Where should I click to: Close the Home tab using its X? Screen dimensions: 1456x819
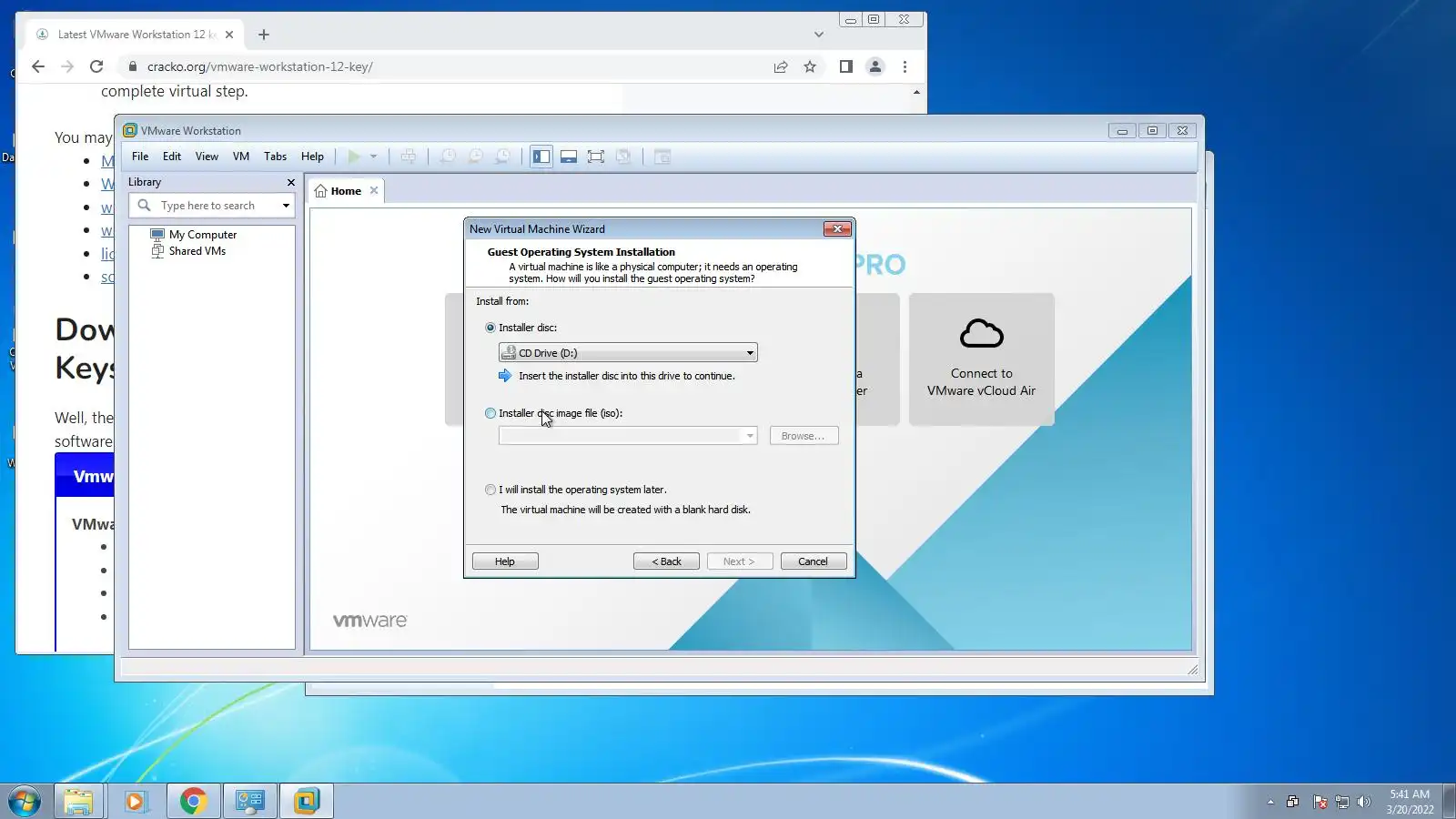tap(374, 190)
